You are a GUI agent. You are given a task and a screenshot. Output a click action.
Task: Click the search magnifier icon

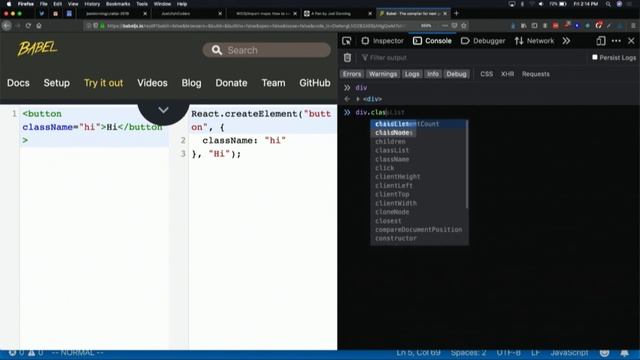217,50
